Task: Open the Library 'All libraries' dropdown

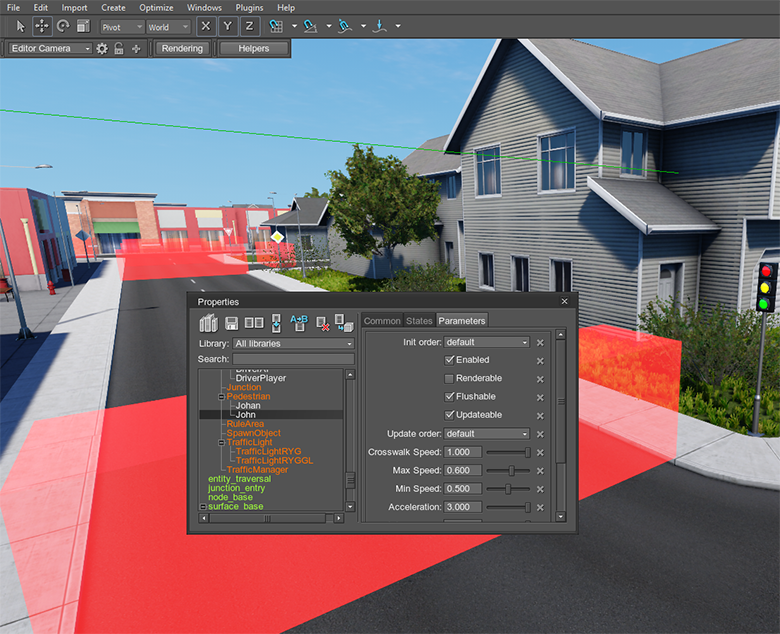Action: 293,344
